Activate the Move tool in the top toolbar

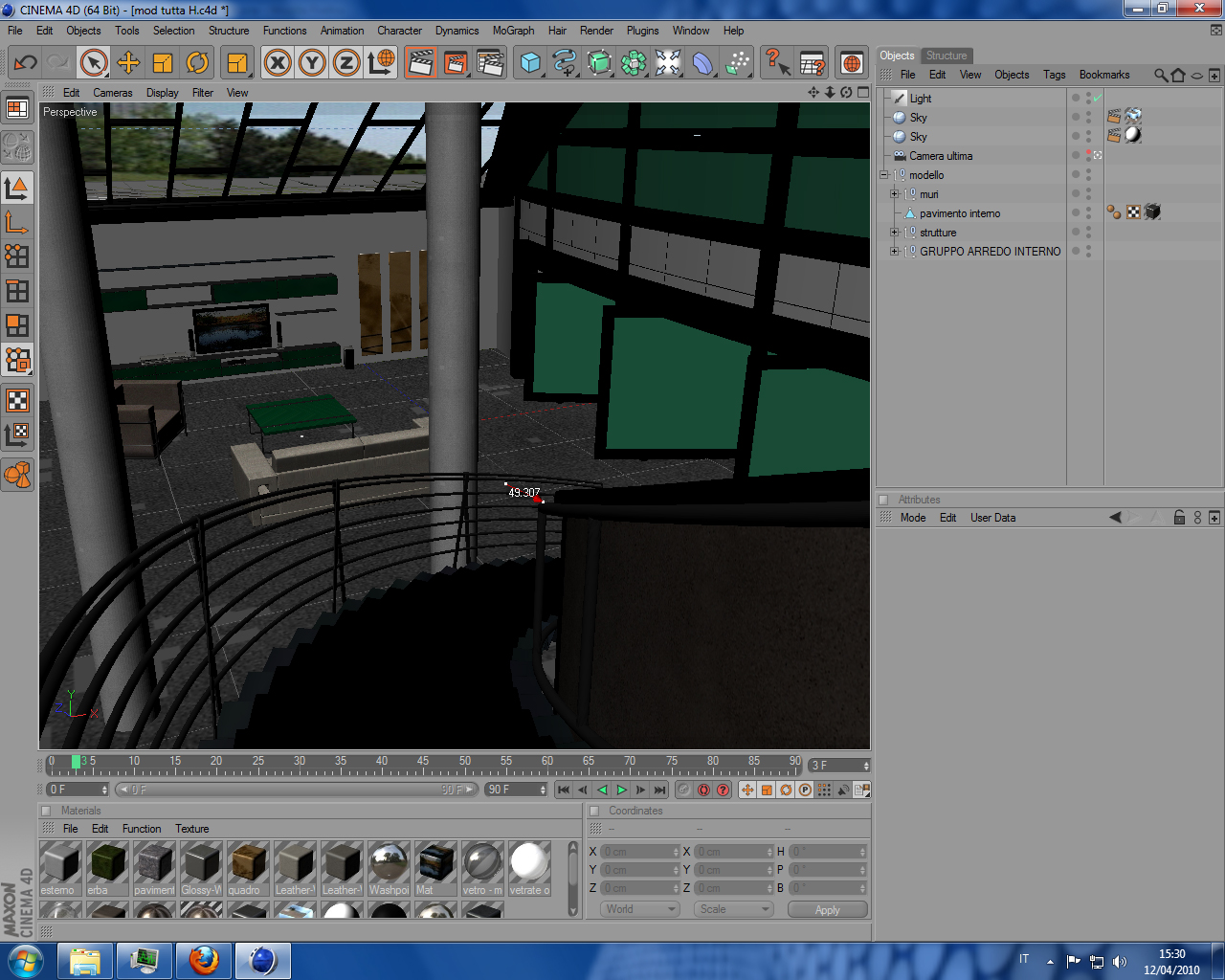click(128, 63)
